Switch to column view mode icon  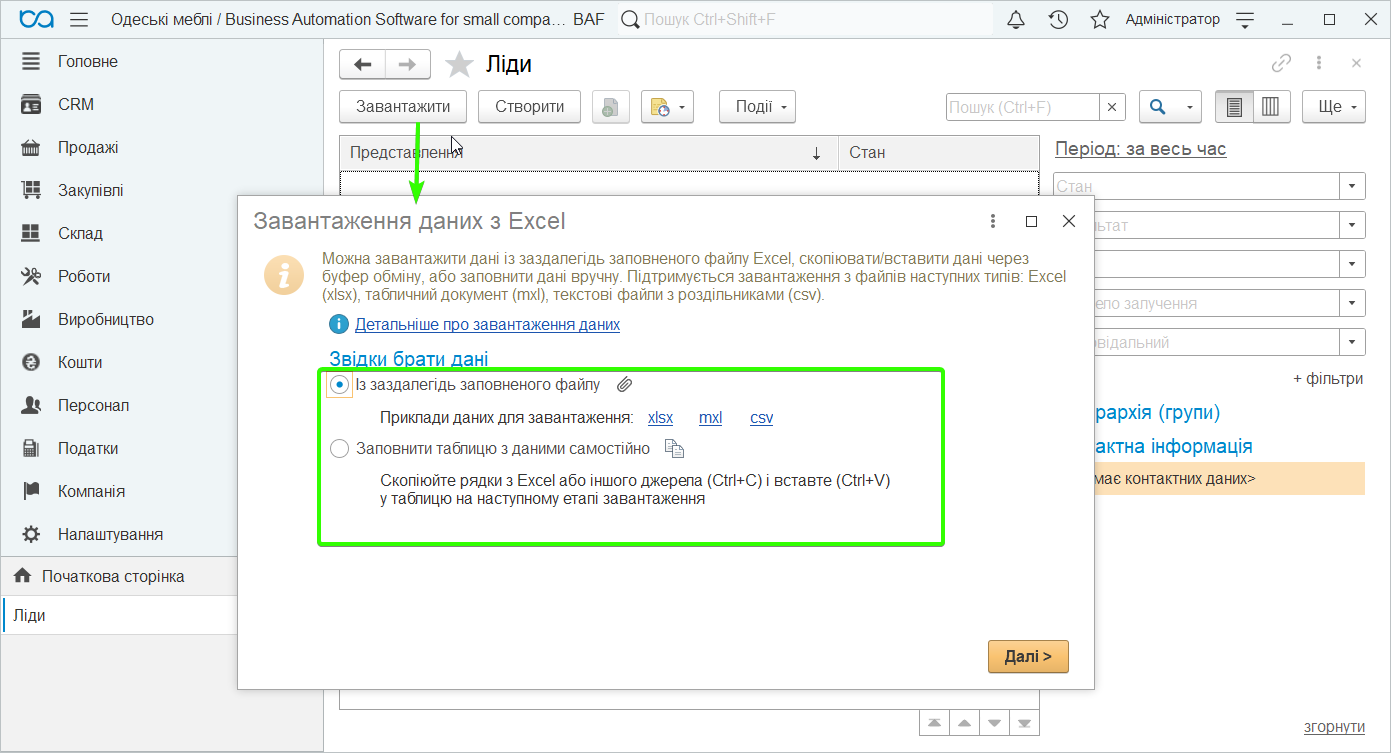coord(1271,107)
